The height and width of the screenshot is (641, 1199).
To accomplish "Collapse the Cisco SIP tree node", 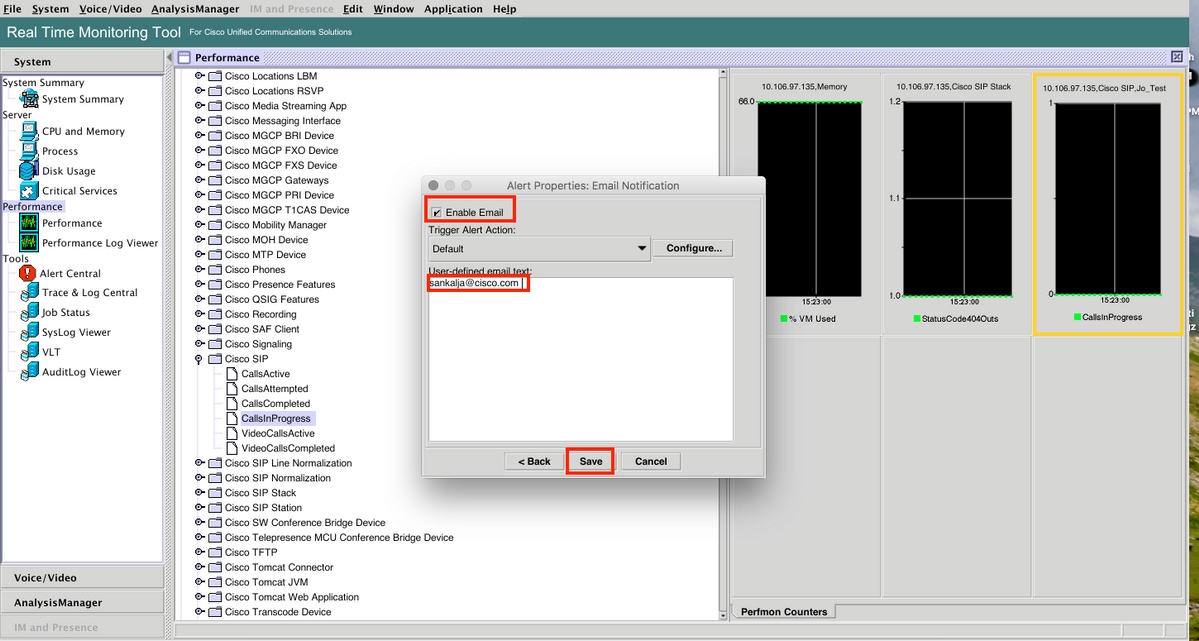I will pos(199,359).
